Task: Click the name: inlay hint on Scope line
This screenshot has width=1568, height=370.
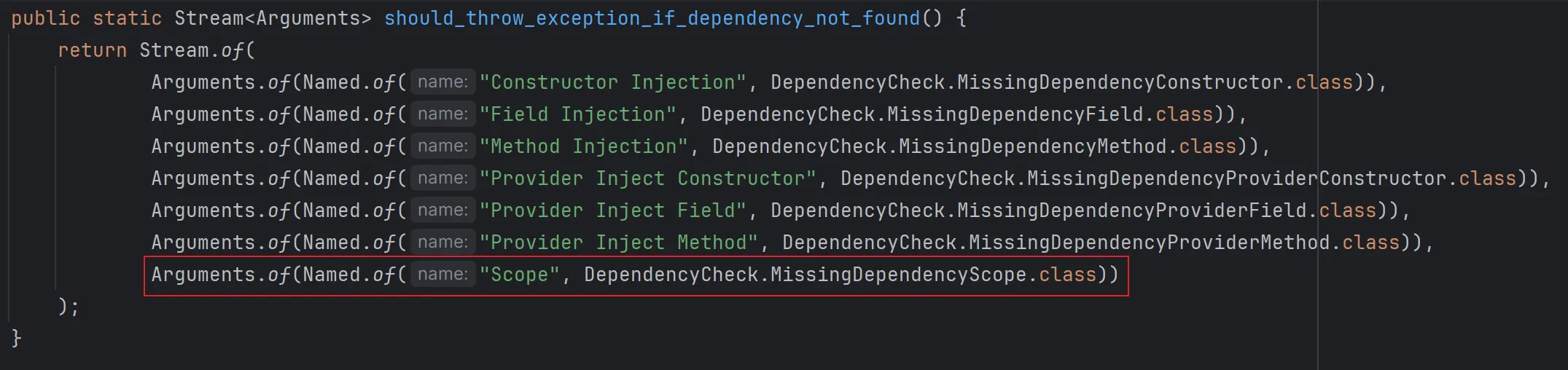Action: [x=442, y=275]
